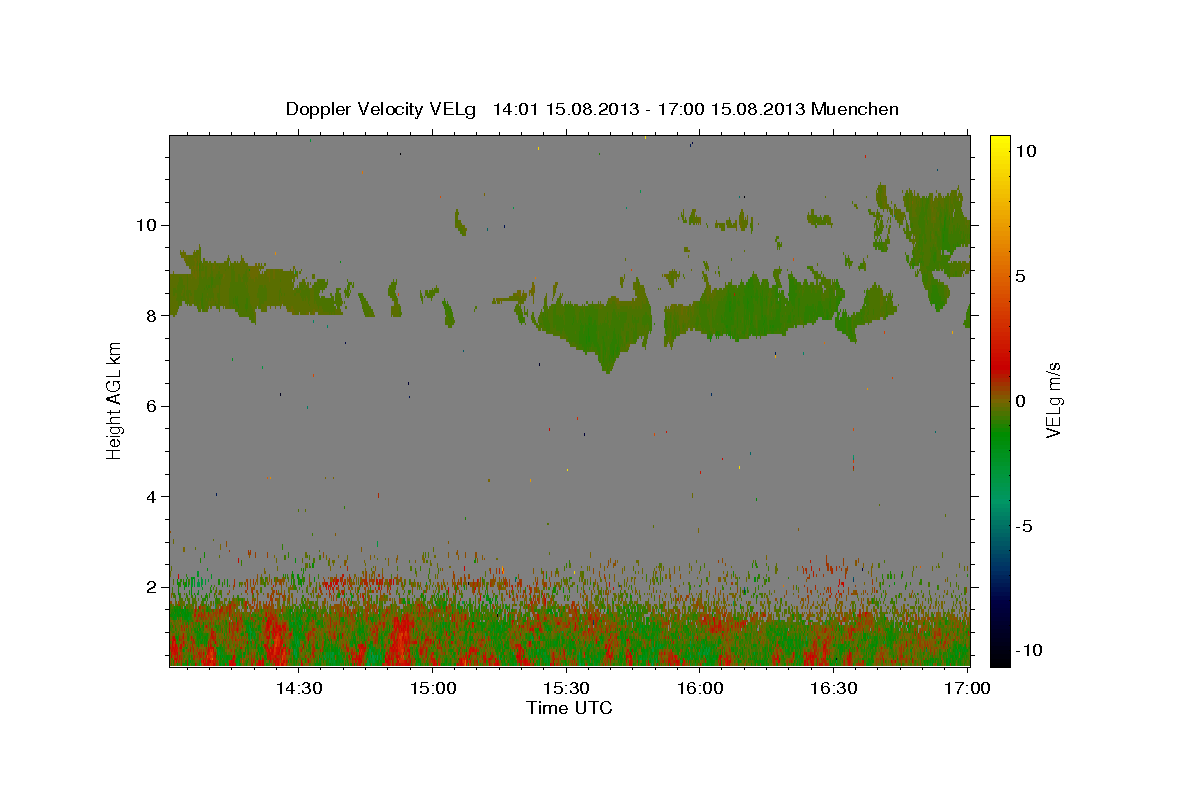Click the '14:30' time tick label
The image size is (1200, 800).
[298, 688]
